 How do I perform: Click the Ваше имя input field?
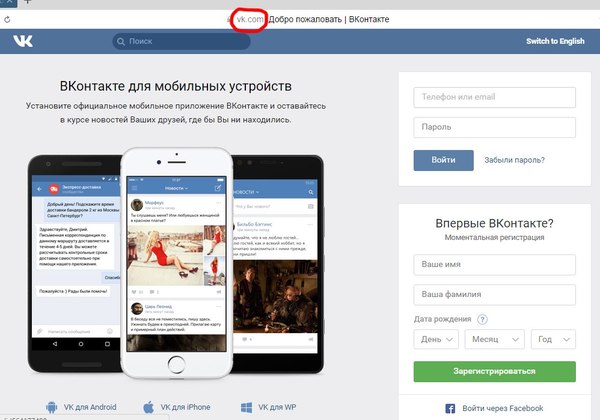coord(494,265)
